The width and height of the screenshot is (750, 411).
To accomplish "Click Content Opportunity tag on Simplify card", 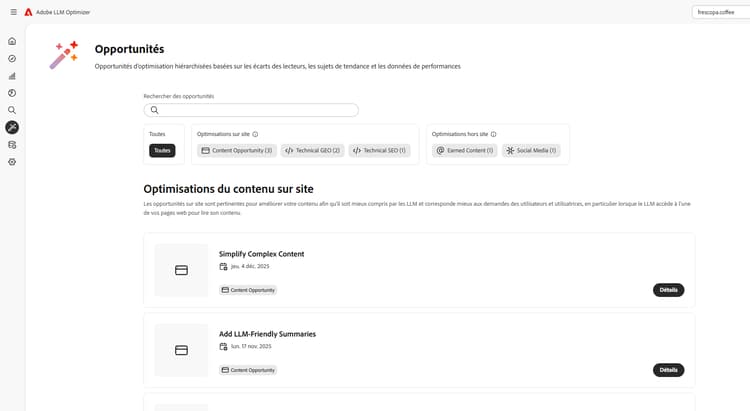I will click(248, 290).
